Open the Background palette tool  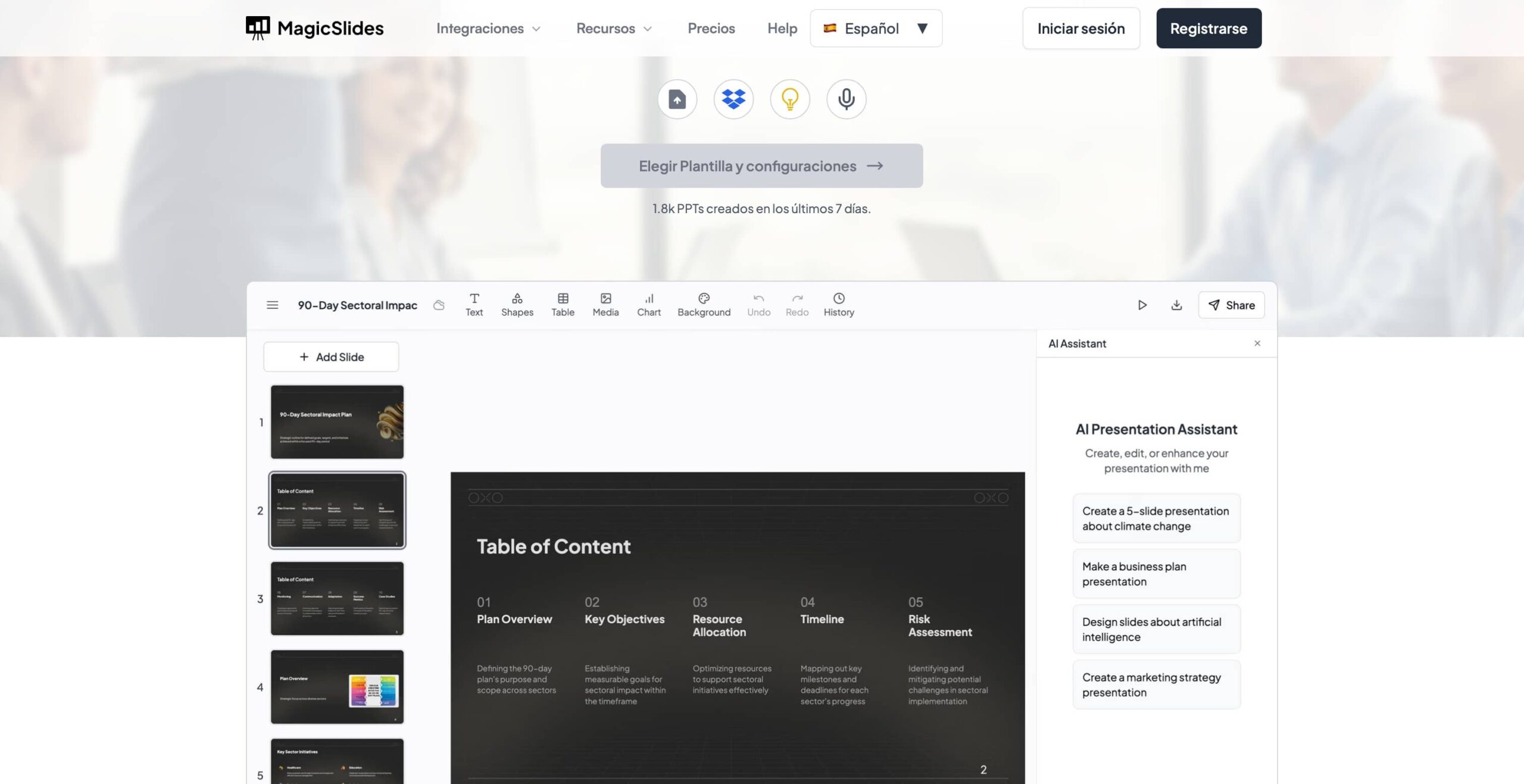coord(704,305)
